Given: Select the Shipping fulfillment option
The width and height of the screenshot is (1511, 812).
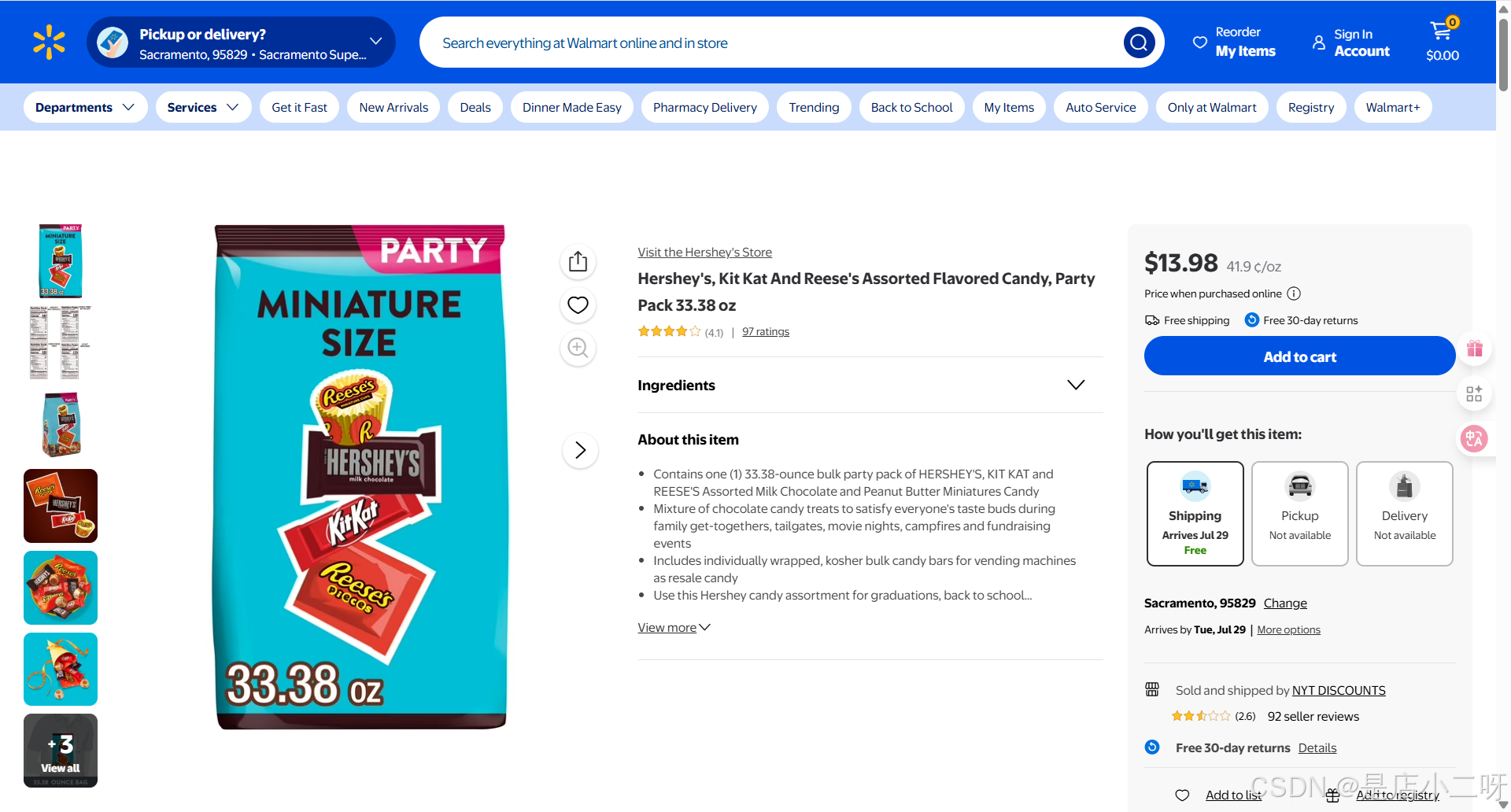Looking at the screenshot, I should coord(1195,513).
